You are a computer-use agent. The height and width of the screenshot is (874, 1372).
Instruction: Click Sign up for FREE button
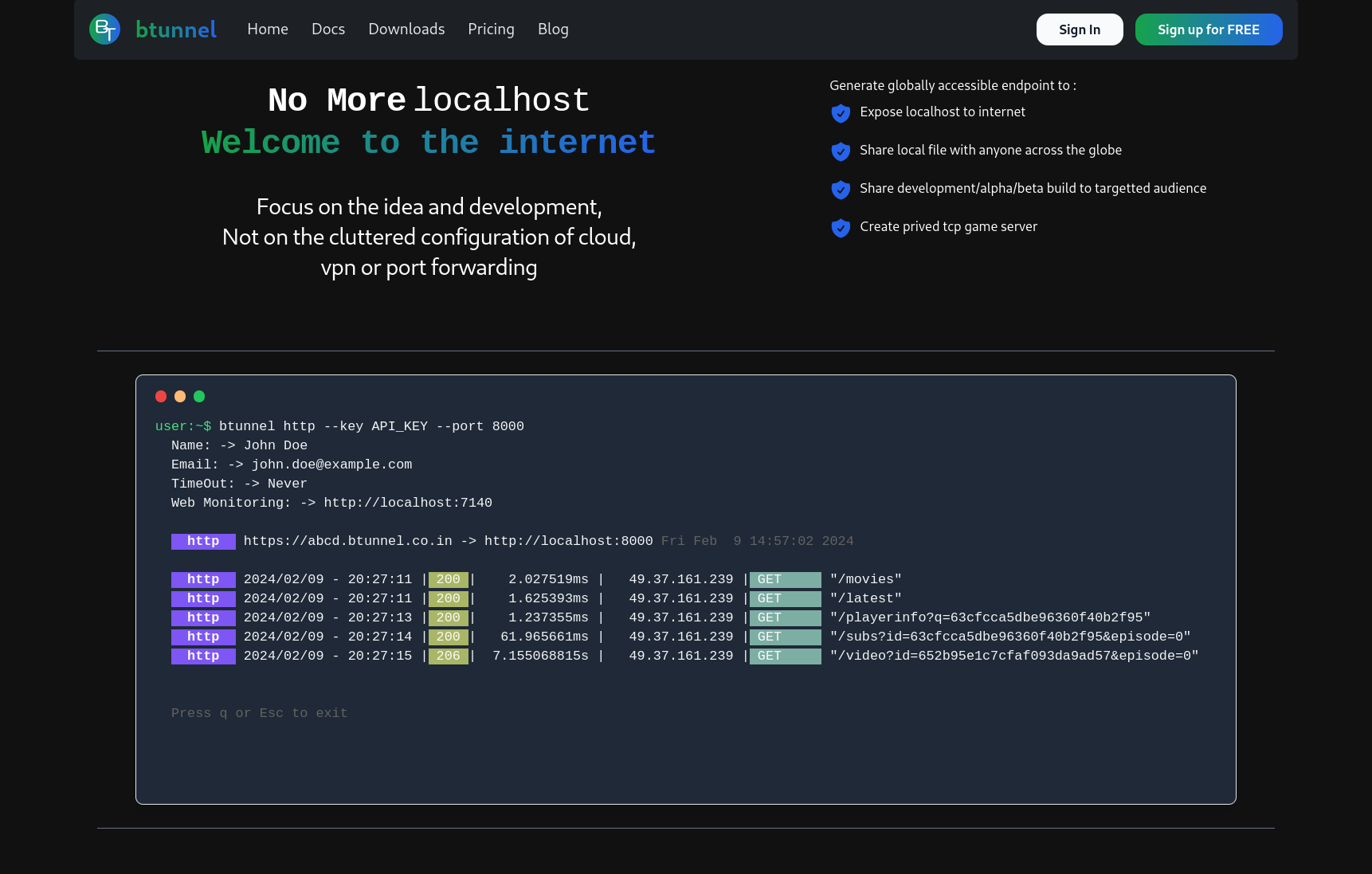coord(1209,29)
